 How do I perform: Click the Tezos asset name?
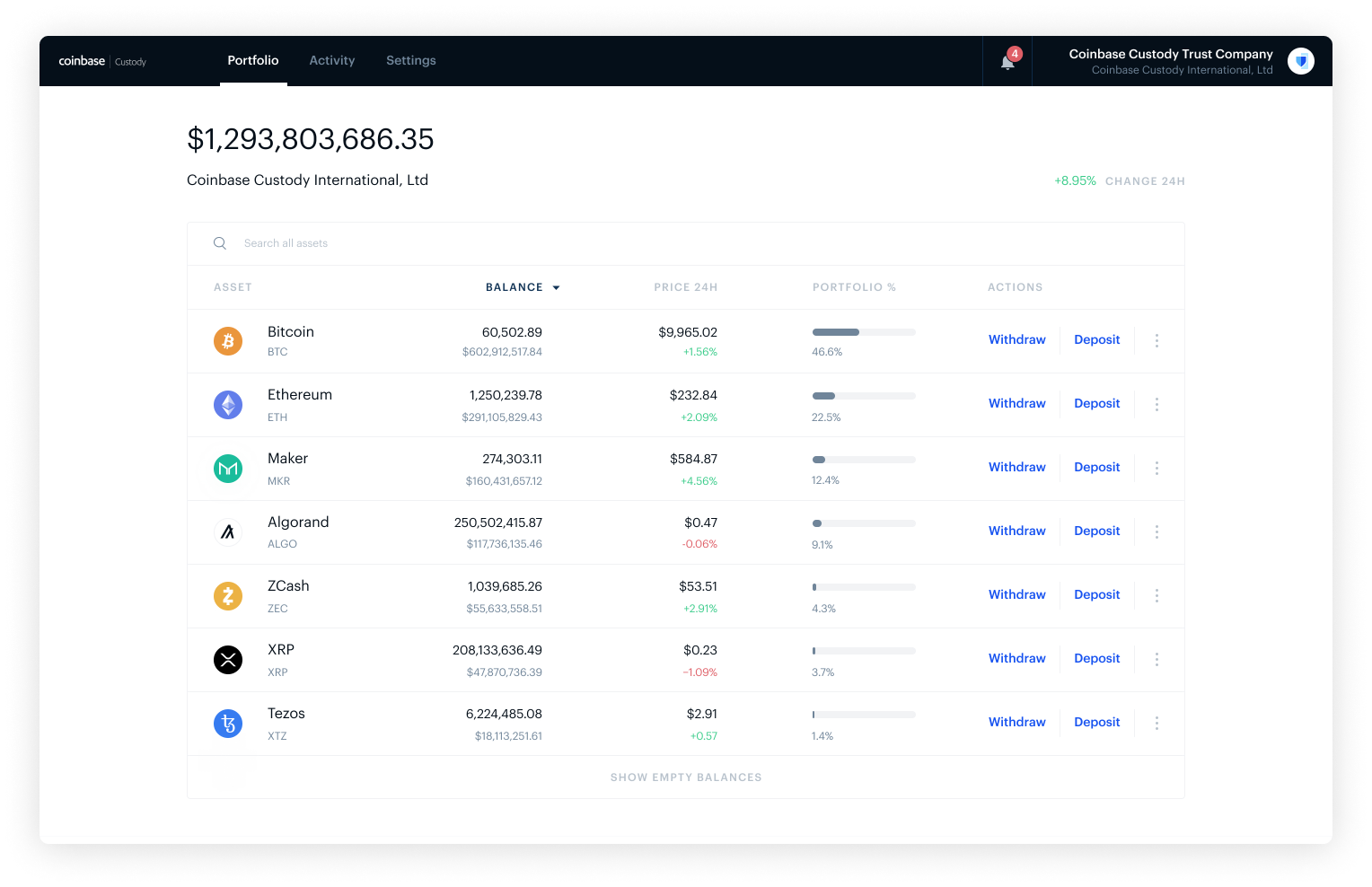point(286,714)
